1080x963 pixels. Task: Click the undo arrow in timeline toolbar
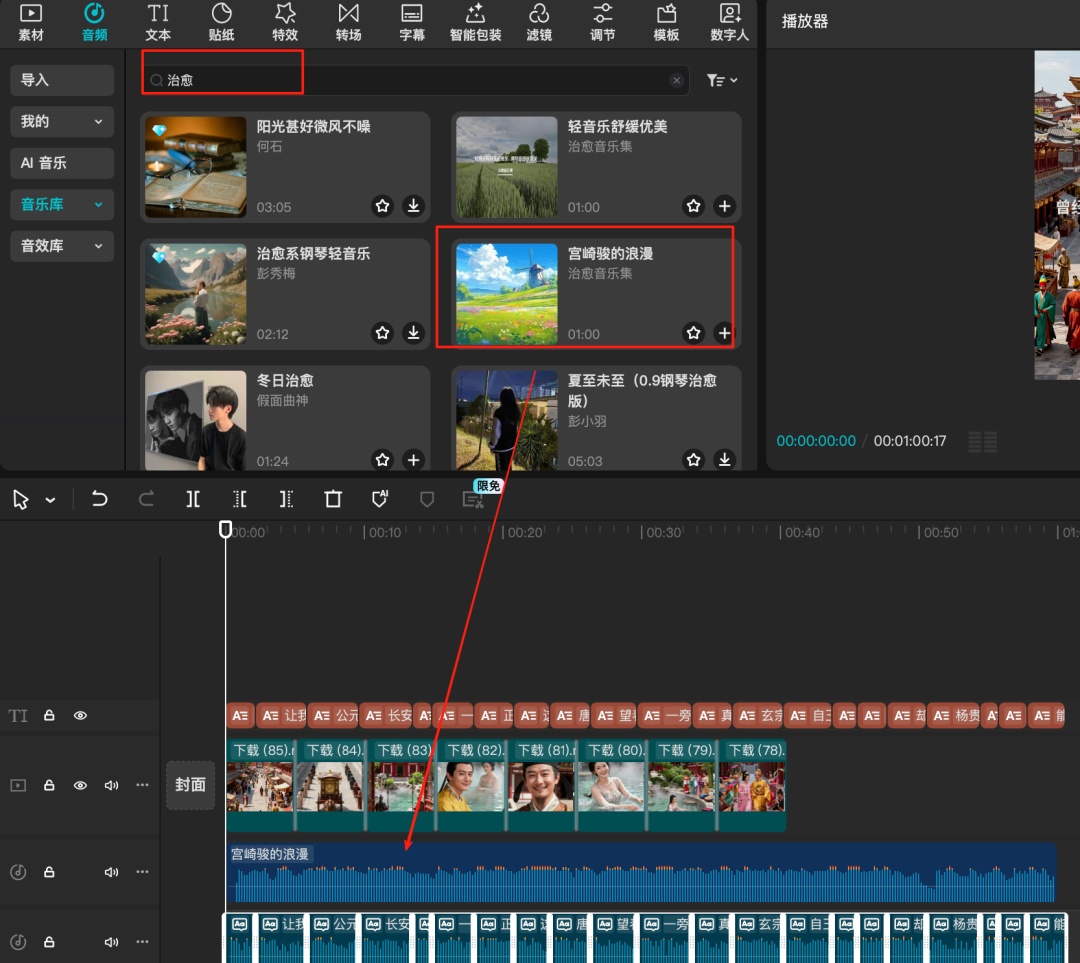(99, 500)
